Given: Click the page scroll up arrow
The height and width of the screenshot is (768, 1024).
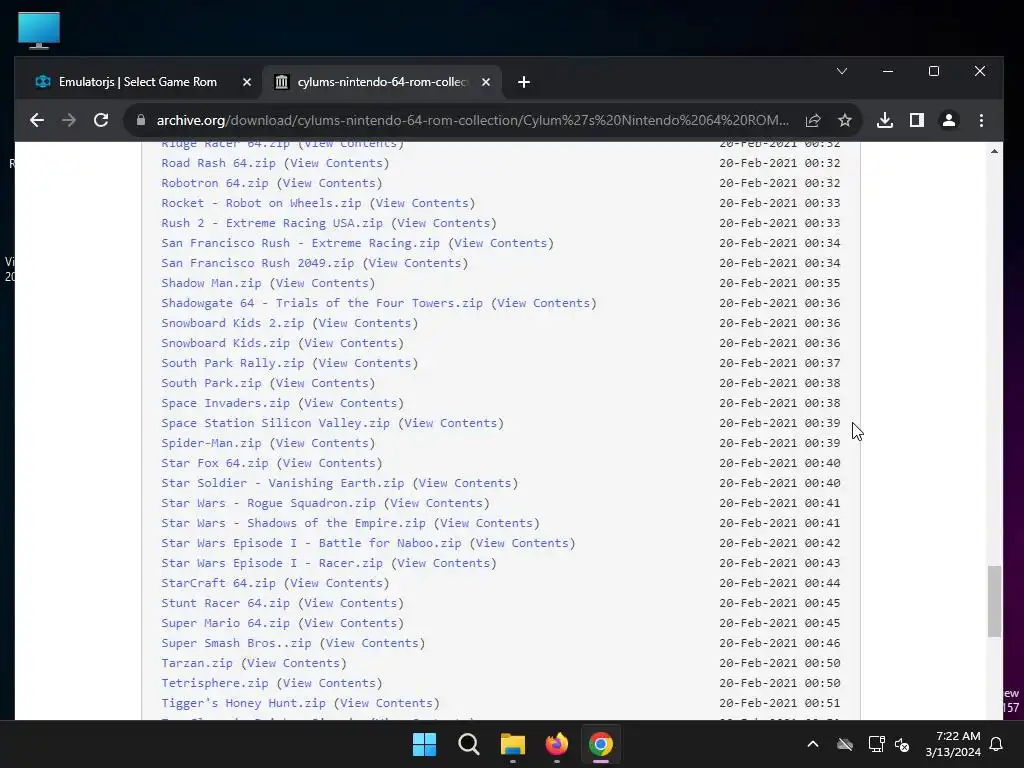Looking at the screenshot, I should (994, 152).
